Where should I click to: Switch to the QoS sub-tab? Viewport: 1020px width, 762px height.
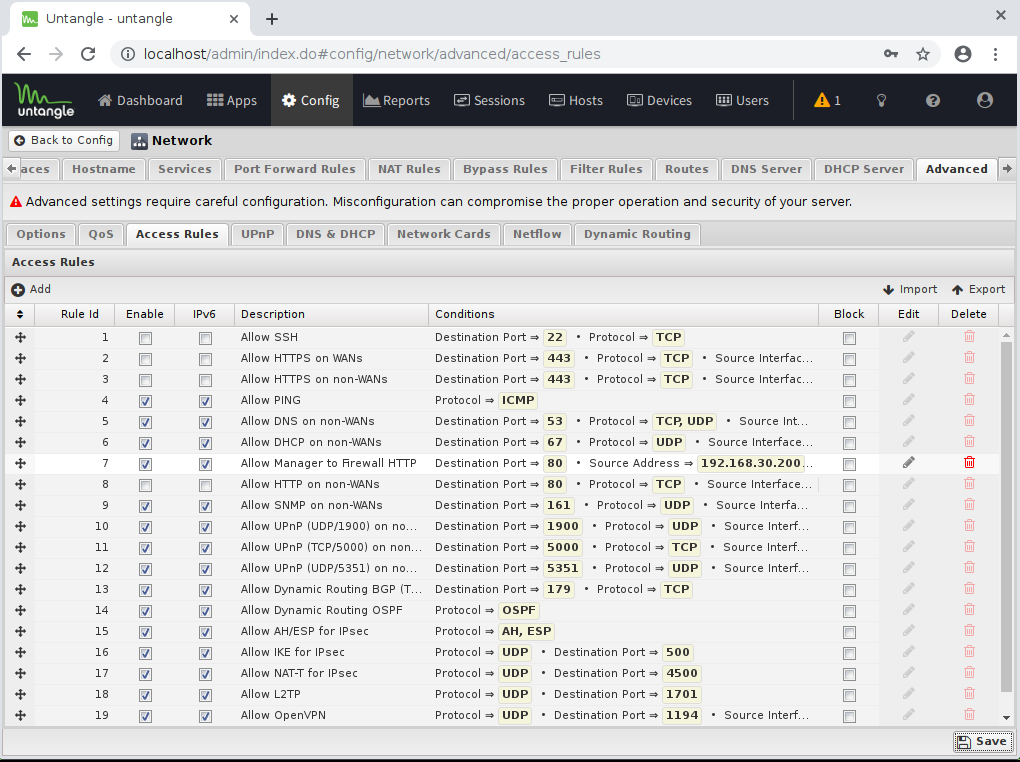point(101,234)
